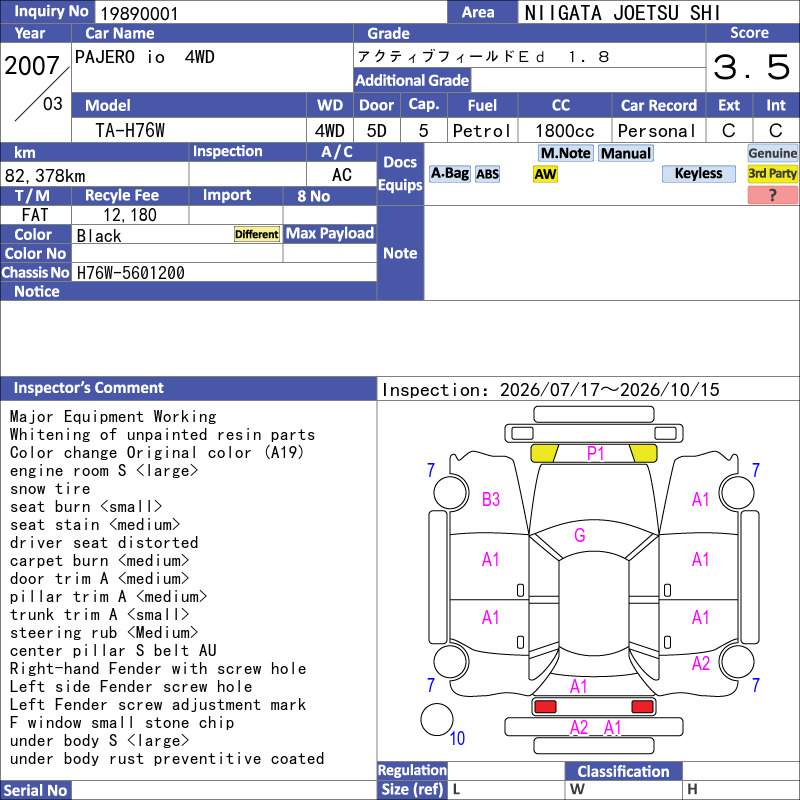Screen dimensions: 800x800
Task: Click chassis number H76W-5601200
Action: [x=131, y=273]
